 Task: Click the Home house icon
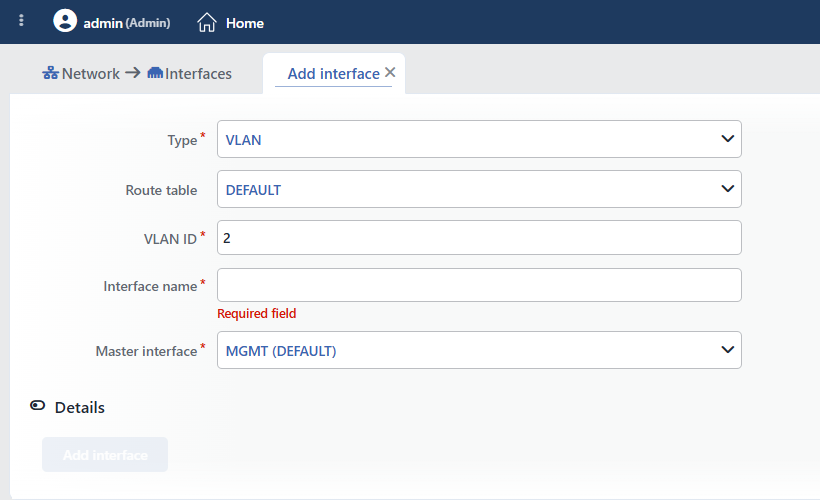coord(207,22)
